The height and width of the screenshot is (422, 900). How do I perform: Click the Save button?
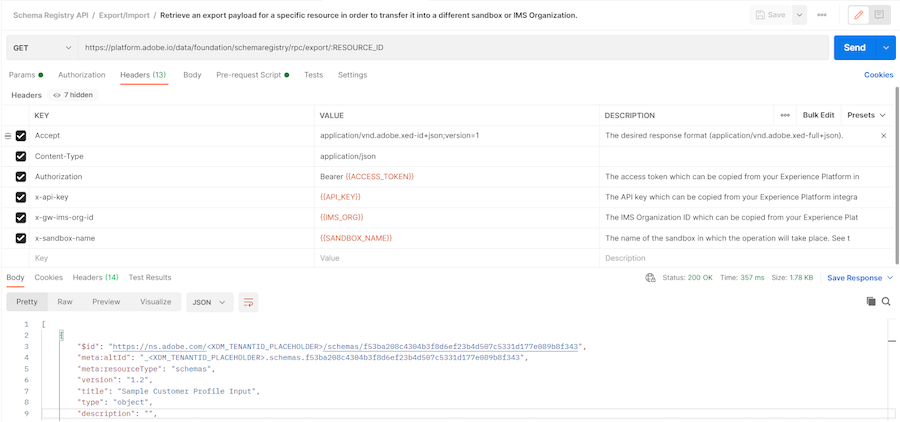tap(771, 15)
